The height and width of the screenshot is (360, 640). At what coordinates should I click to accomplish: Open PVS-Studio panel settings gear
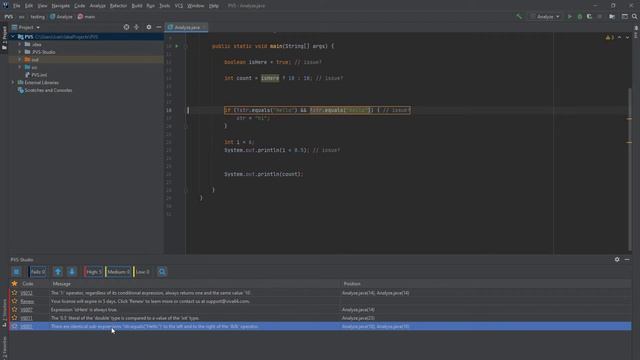pos(617,260)
